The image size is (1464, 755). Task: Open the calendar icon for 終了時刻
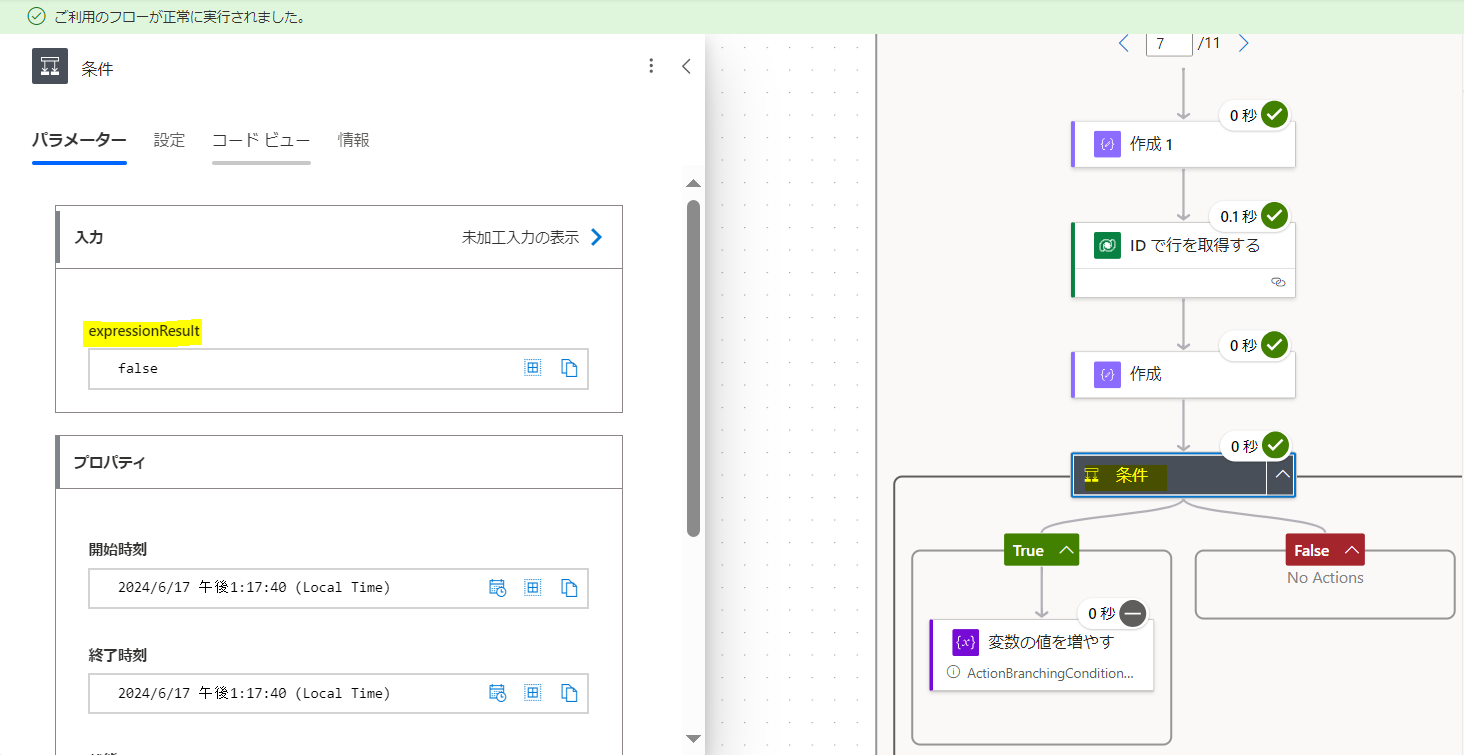click(x=497, y=693)
